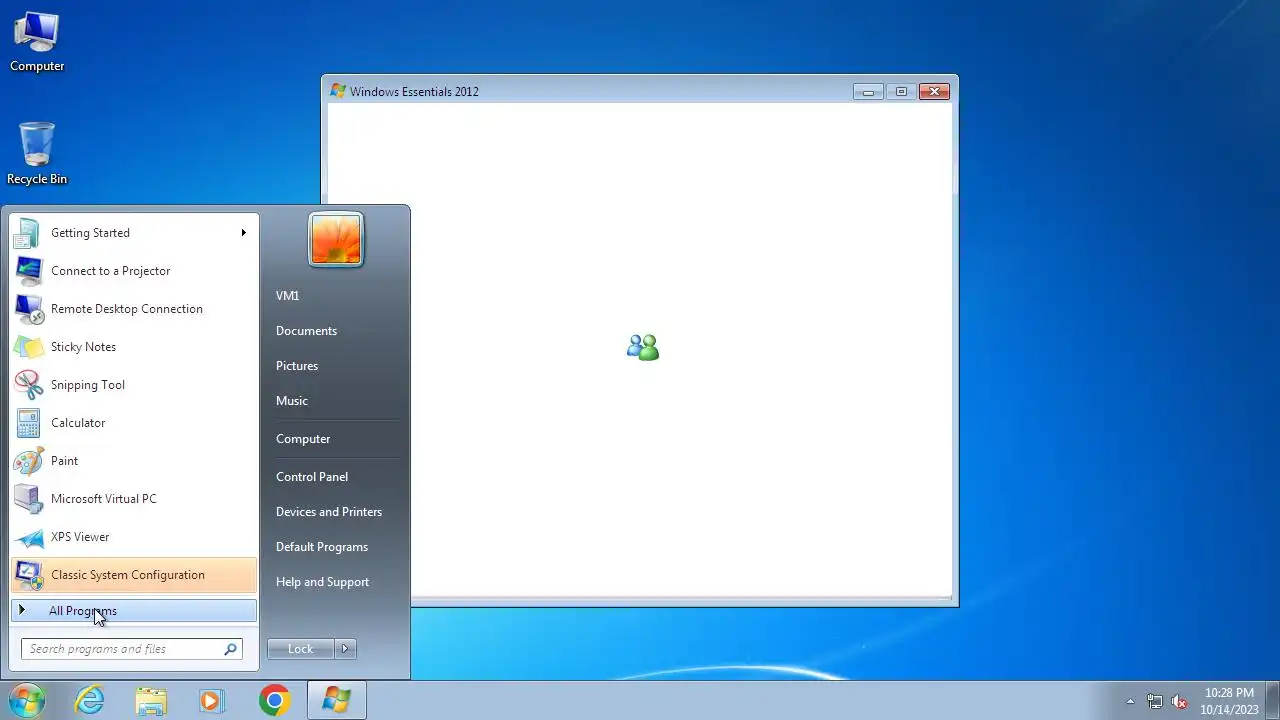Expand All Programs list
The width and height of the screenshot is (1280, 720).
(x=134, y=611)
